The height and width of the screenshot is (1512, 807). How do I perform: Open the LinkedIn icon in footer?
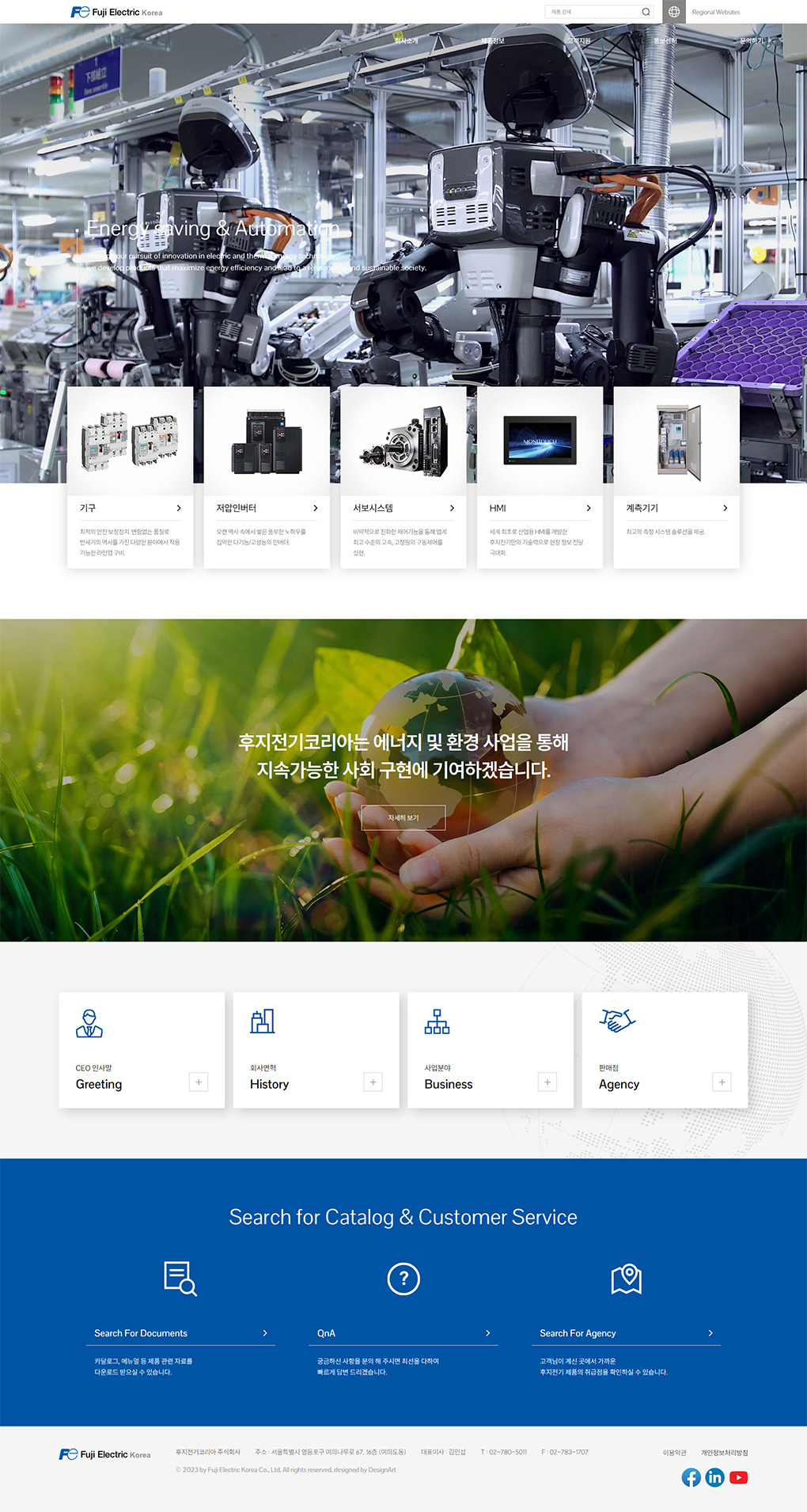(714, 1477)
